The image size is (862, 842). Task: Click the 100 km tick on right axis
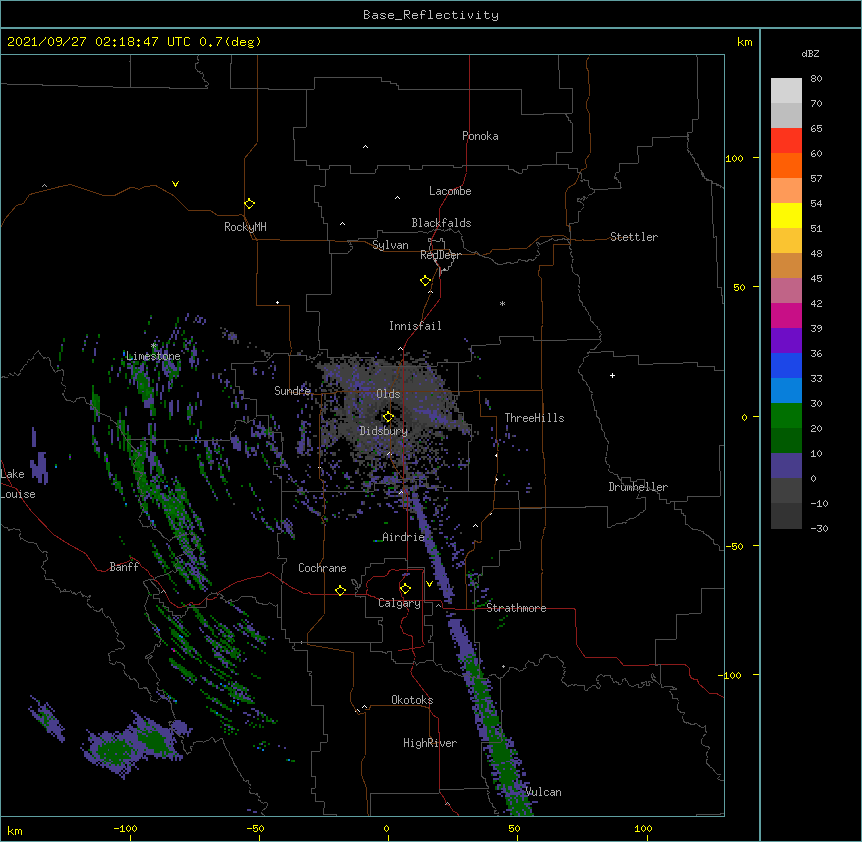[734, 158]
